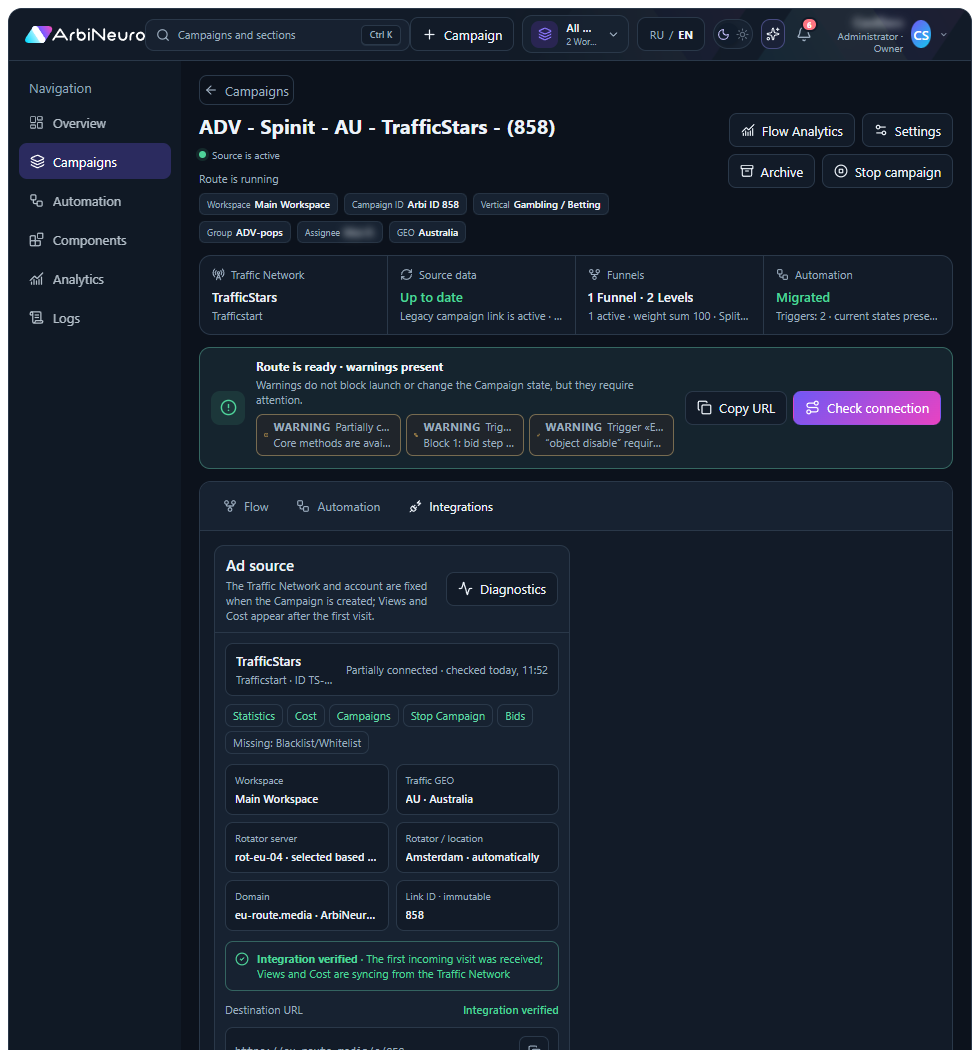Click the Campaign ID Arbi ID 858 tag

point(405,204)
